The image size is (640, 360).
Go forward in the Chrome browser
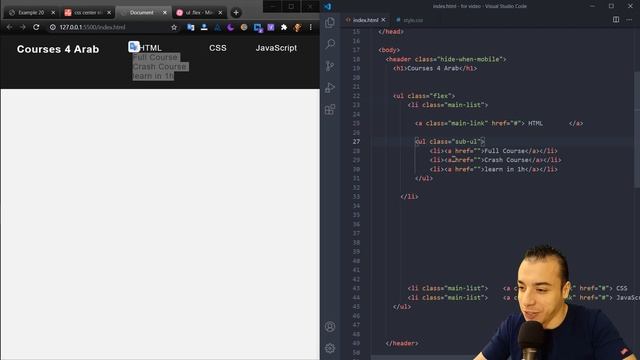pyautogui.click(x=22, y=27)
